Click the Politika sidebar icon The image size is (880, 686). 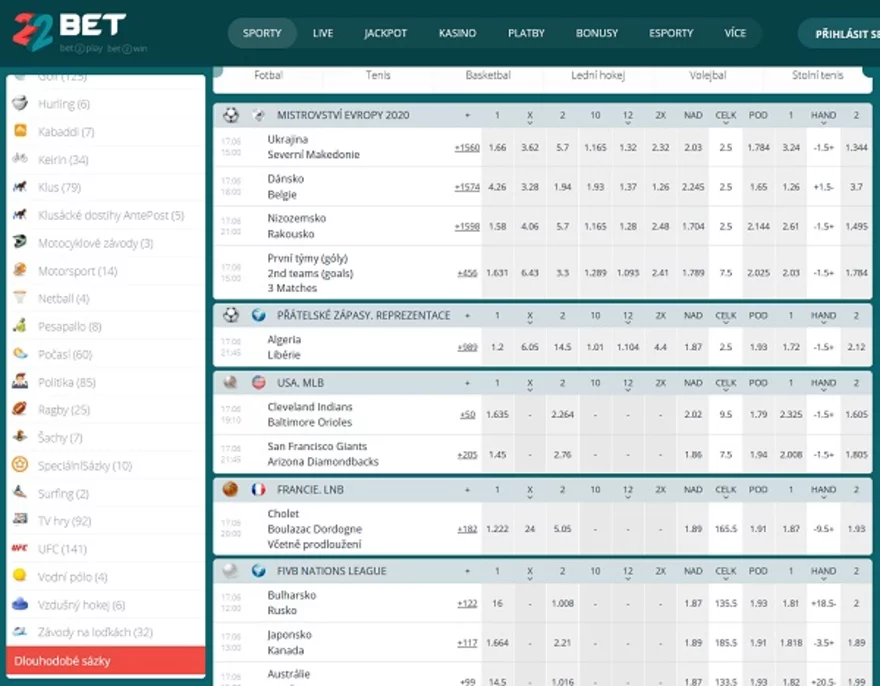tap(19, 382)
